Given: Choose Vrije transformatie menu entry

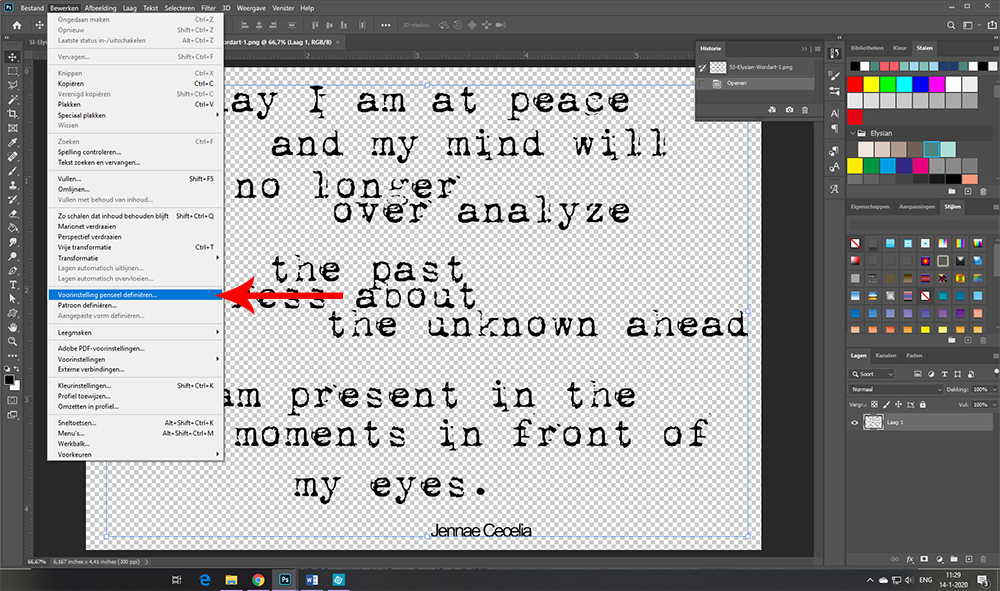Looking at the screenshot, I should tap(135, 247).
